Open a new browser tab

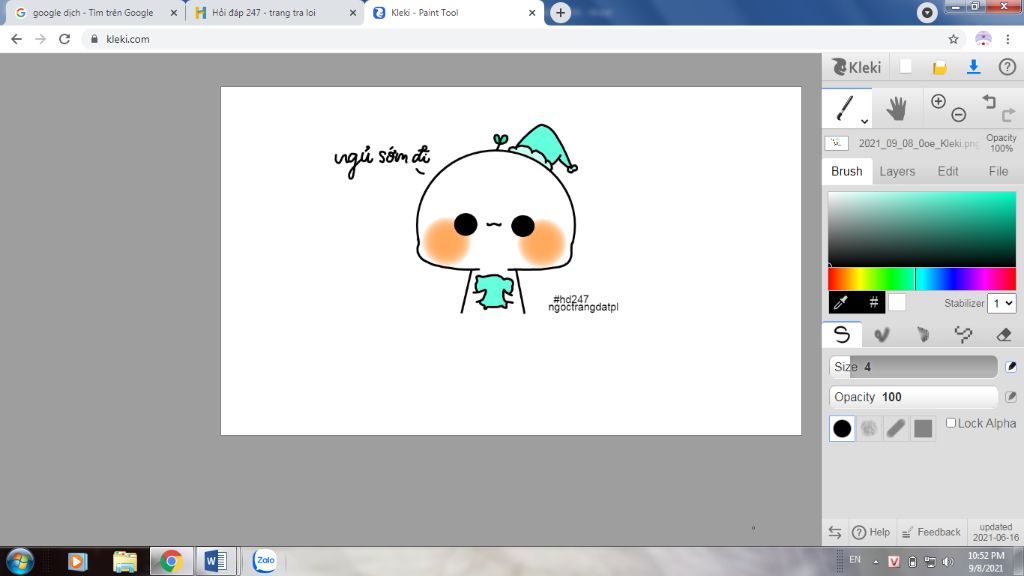560,12
